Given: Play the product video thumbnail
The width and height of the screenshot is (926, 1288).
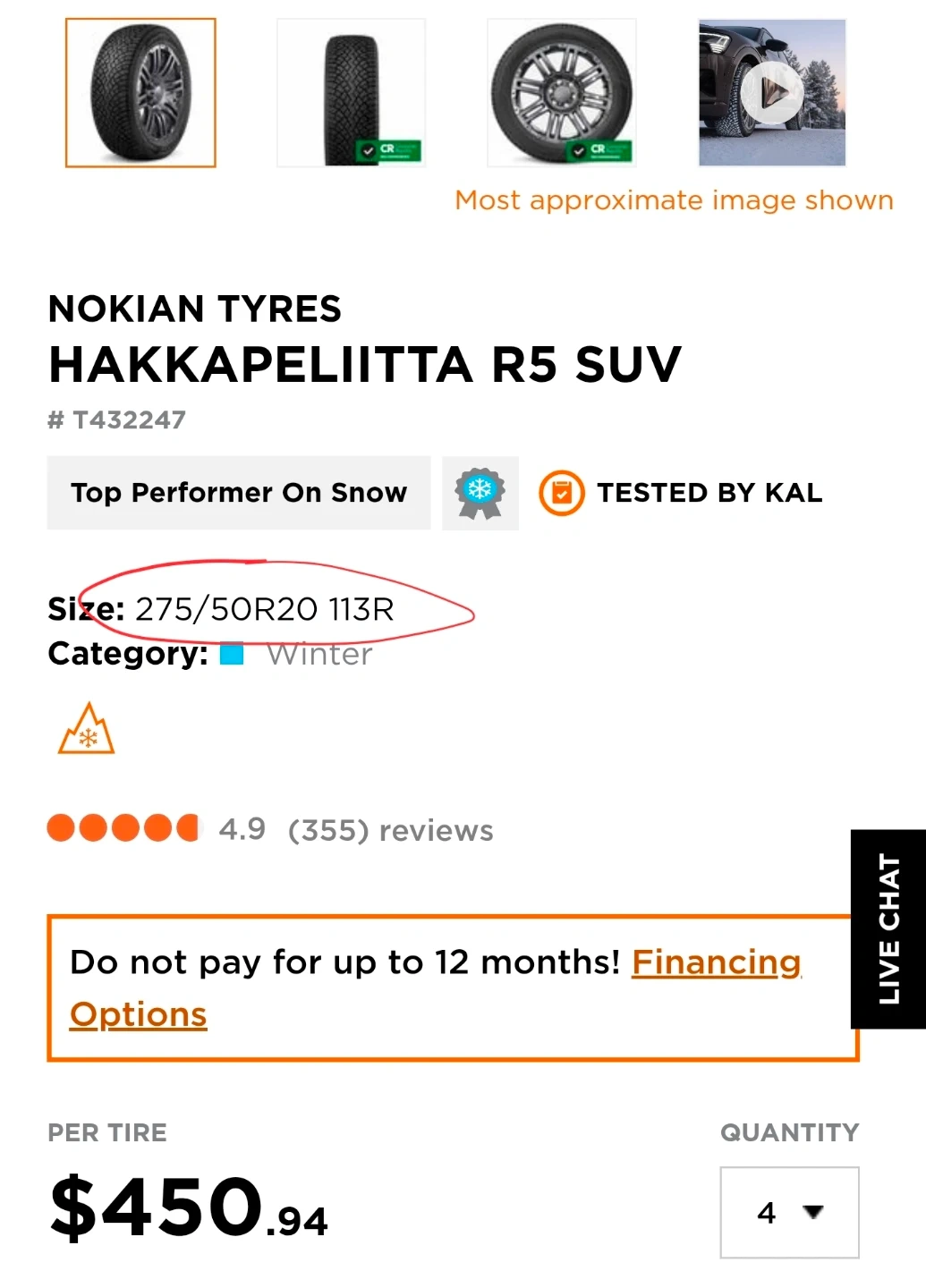Looking at the screenshot, I should click(x=772, y=92).
